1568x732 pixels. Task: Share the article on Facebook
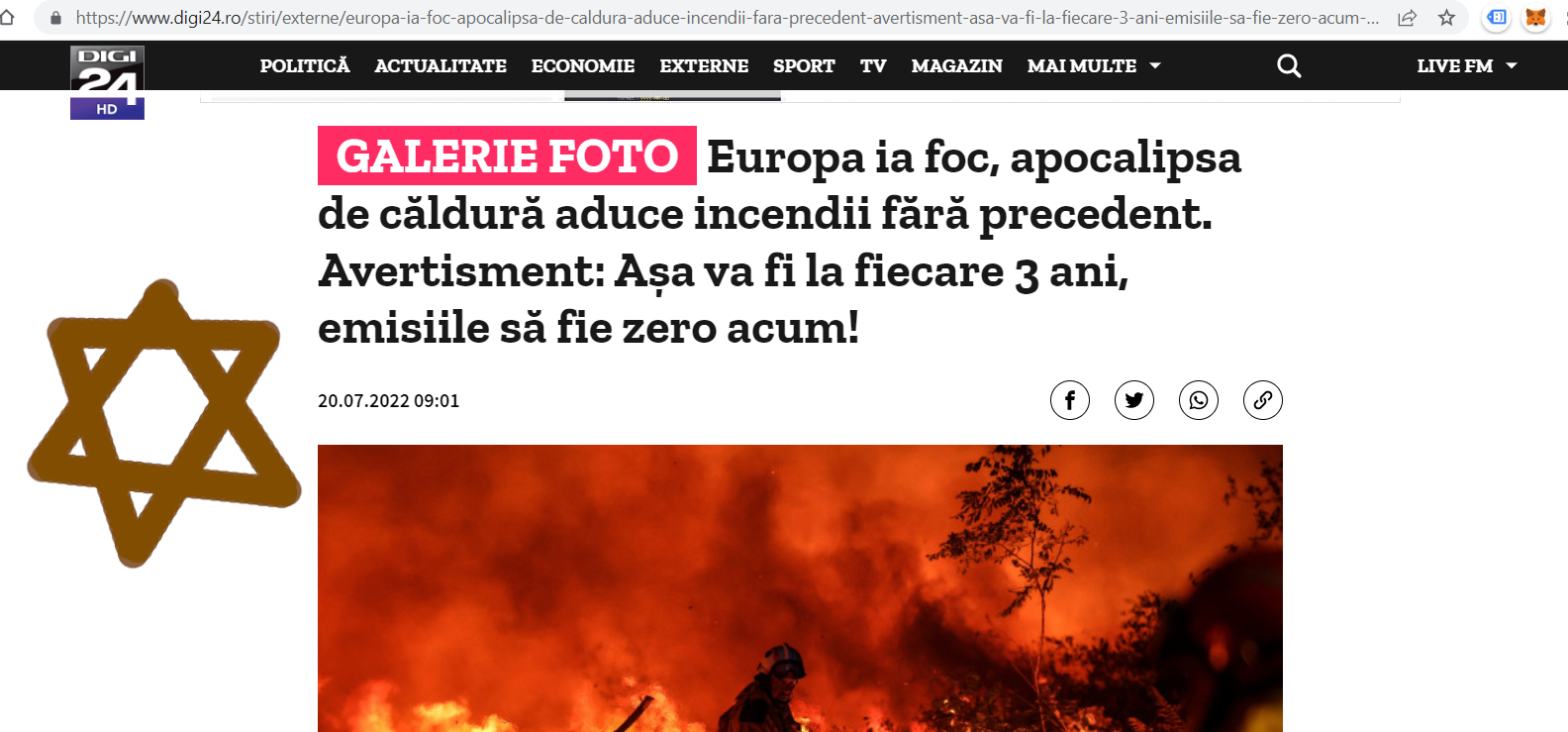(x=1069, y=401)
